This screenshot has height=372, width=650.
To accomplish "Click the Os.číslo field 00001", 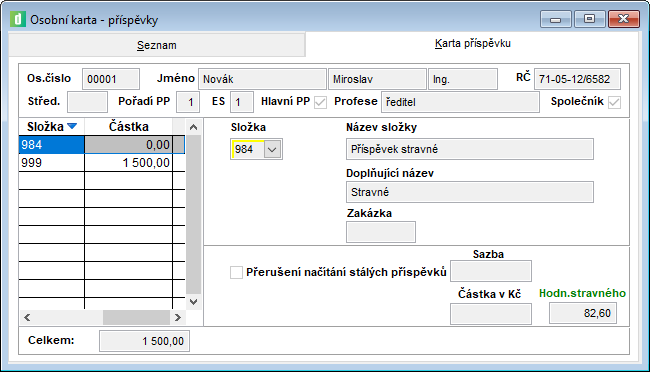I will (x=111, y=79).
